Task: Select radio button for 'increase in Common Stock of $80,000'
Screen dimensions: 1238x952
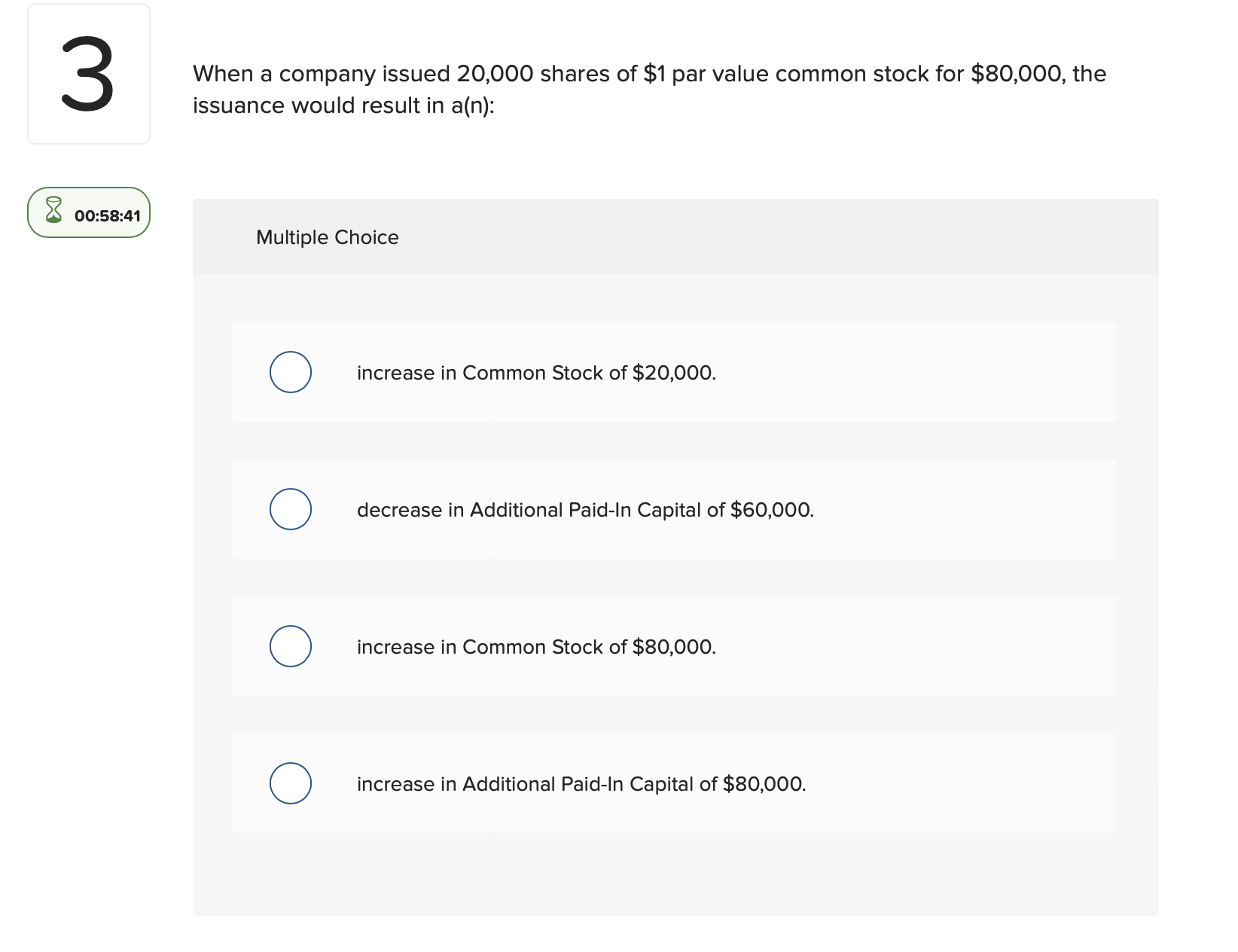Action: (290, 645)
